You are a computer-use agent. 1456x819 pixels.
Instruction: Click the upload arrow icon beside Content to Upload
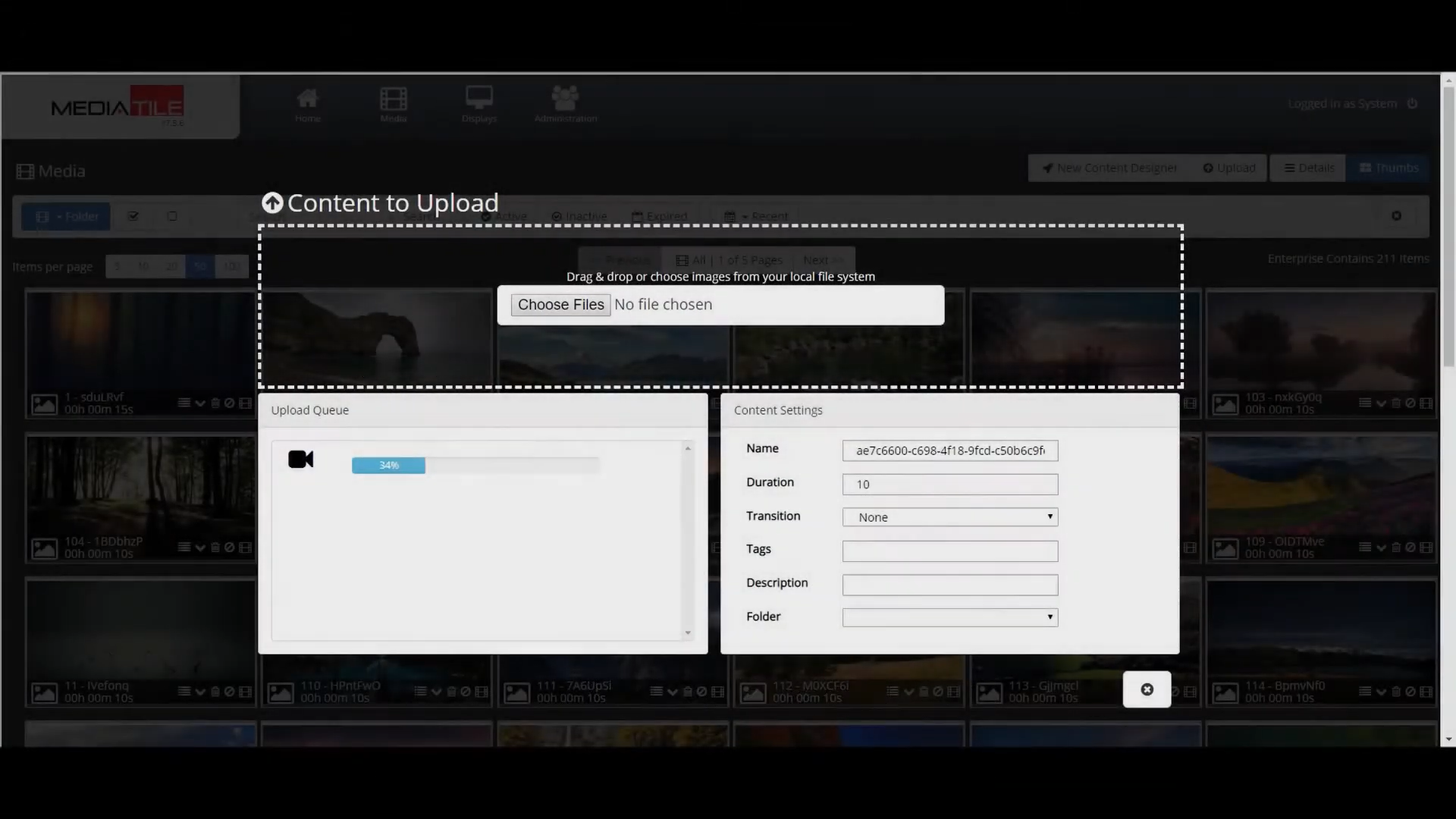pos(272,203)
